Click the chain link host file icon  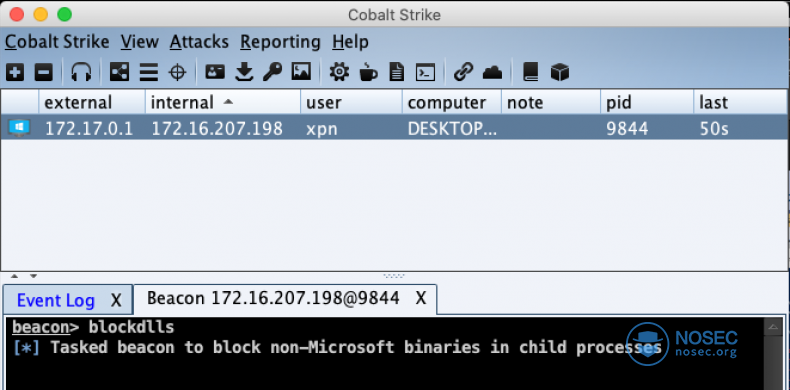click(x=463, y=72)
